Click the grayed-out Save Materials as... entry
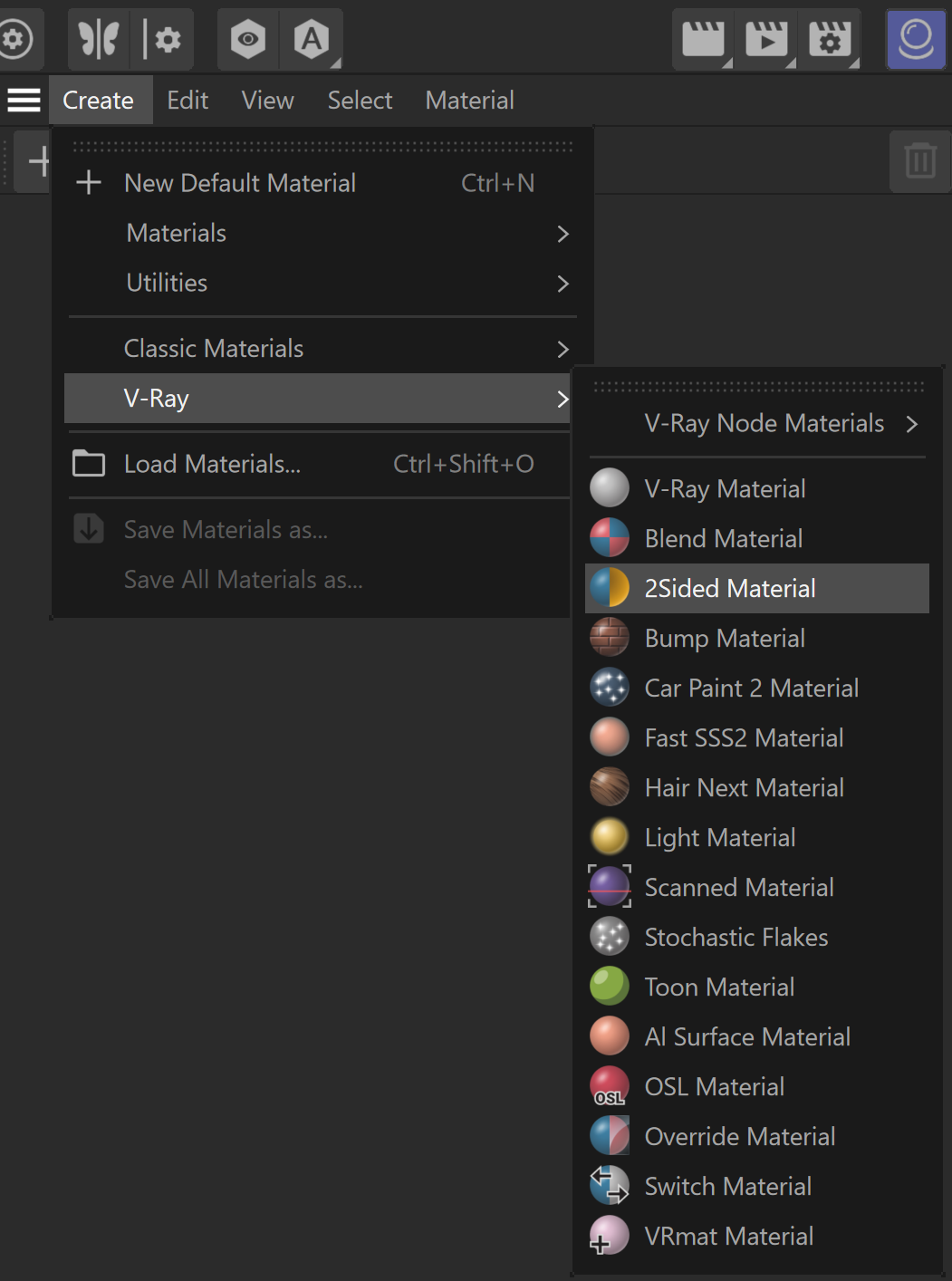The width and height of the screenshot is (952, 1281). pyautogui.click(x=319, y=529)
